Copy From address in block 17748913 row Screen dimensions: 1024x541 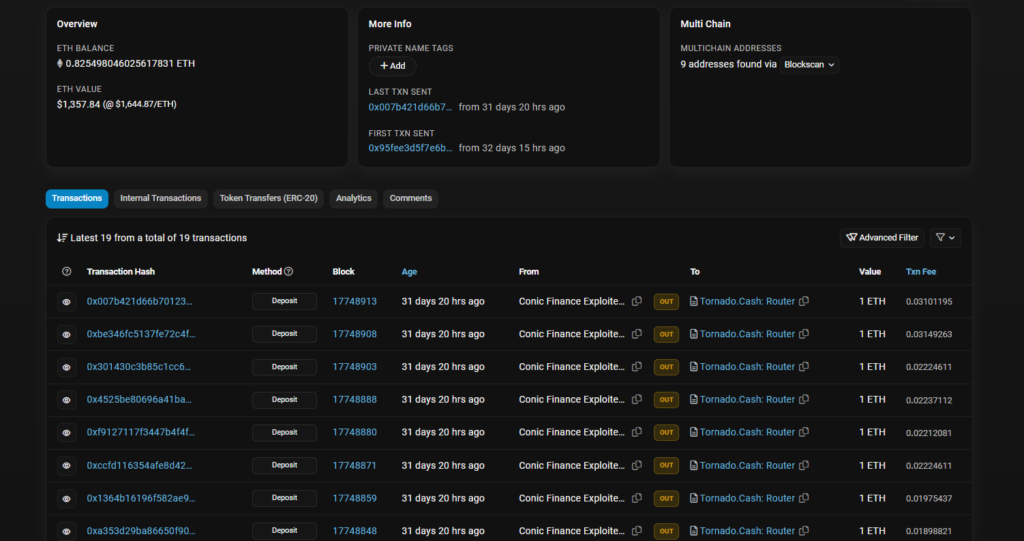tap(637, 301)
